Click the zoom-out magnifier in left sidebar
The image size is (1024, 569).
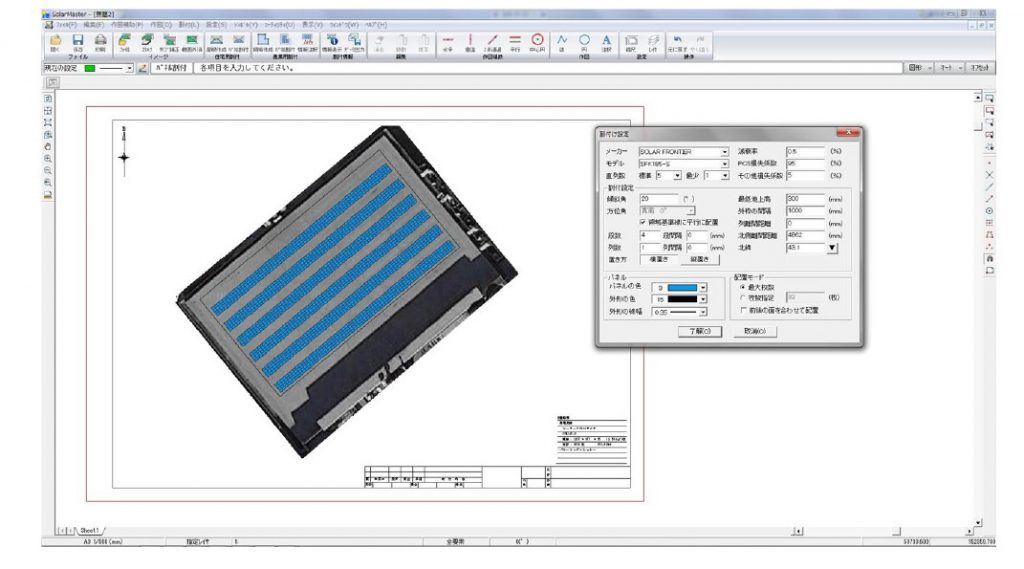[x=48, y=171]
